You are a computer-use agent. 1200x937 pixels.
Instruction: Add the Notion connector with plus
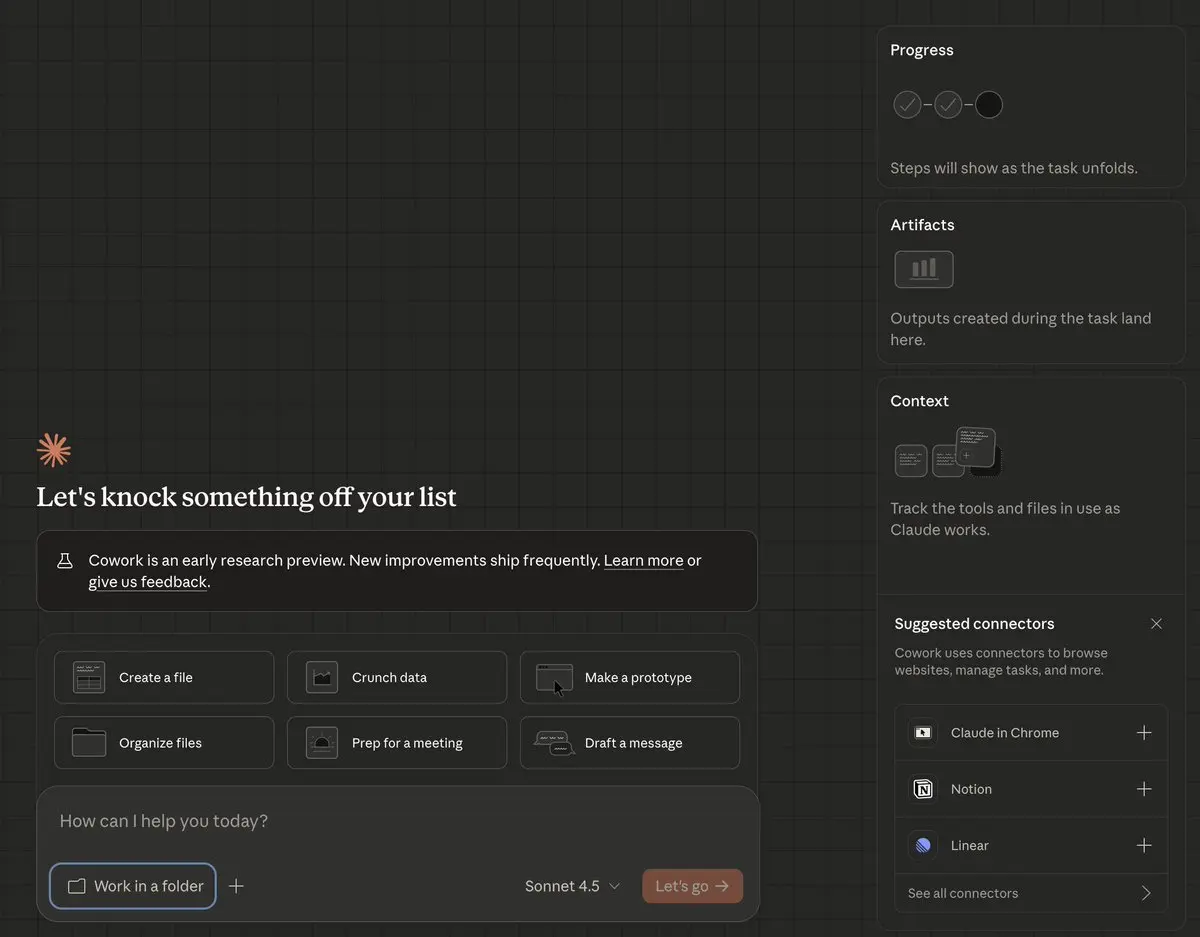pyautogui.click(x=1144, y=789)
